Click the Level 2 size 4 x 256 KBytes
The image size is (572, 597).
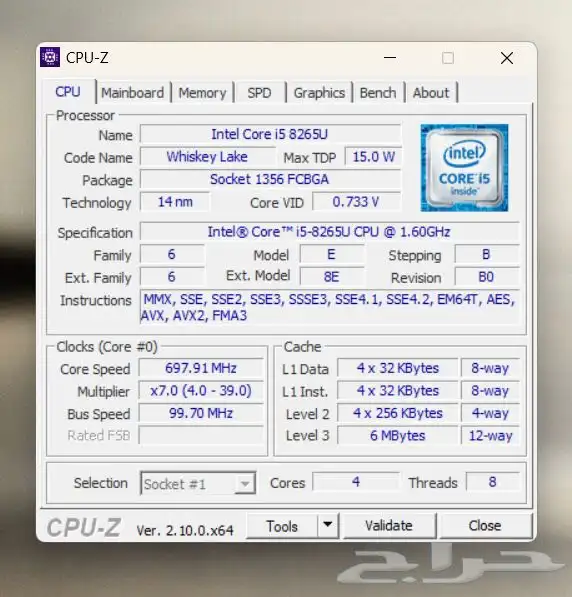coord(398,413)
